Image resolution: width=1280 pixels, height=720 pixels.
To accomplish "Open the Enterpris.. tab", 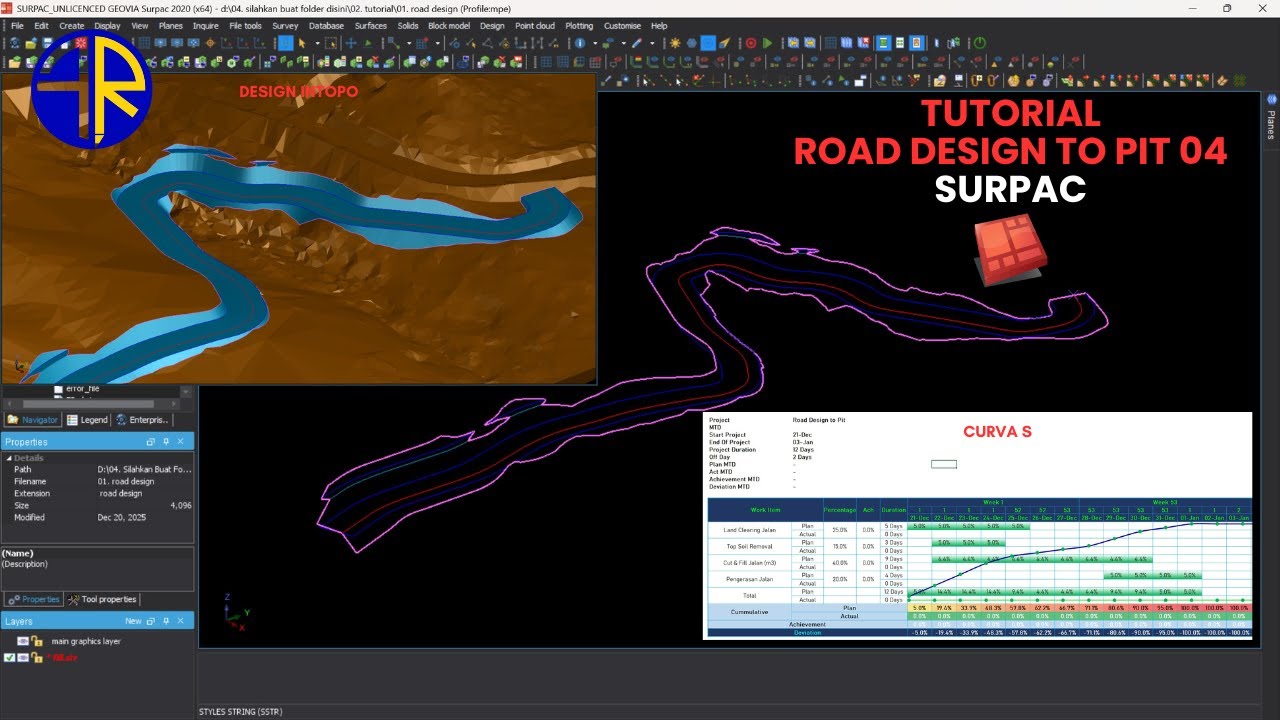I will (142, 420).
